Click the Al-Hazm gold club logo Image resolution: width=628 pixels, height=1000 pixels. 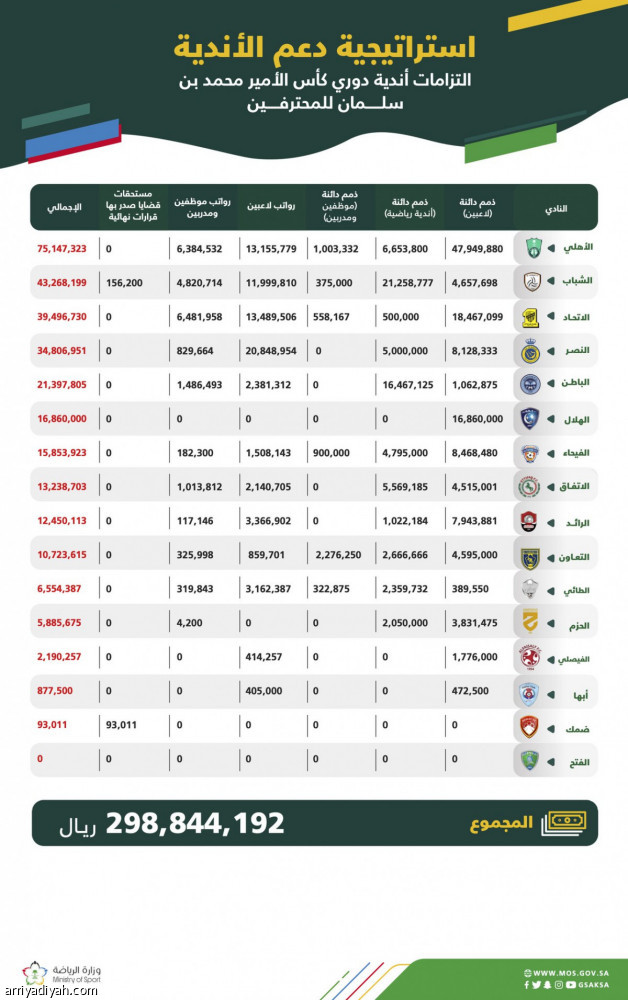[x=532, y=623]
